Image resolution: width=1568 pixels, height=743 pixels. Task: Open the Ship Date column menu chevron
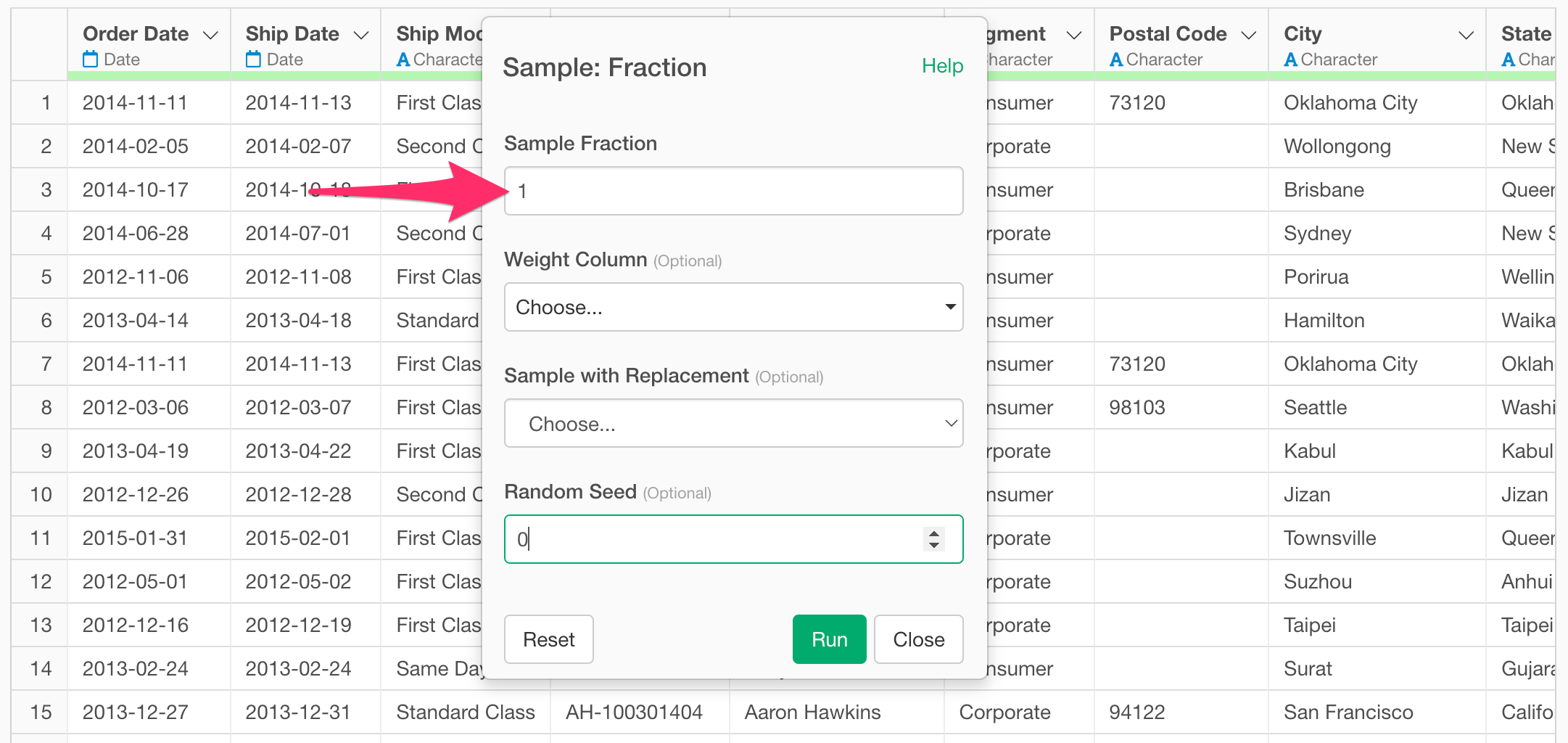[x=361, y=35]
